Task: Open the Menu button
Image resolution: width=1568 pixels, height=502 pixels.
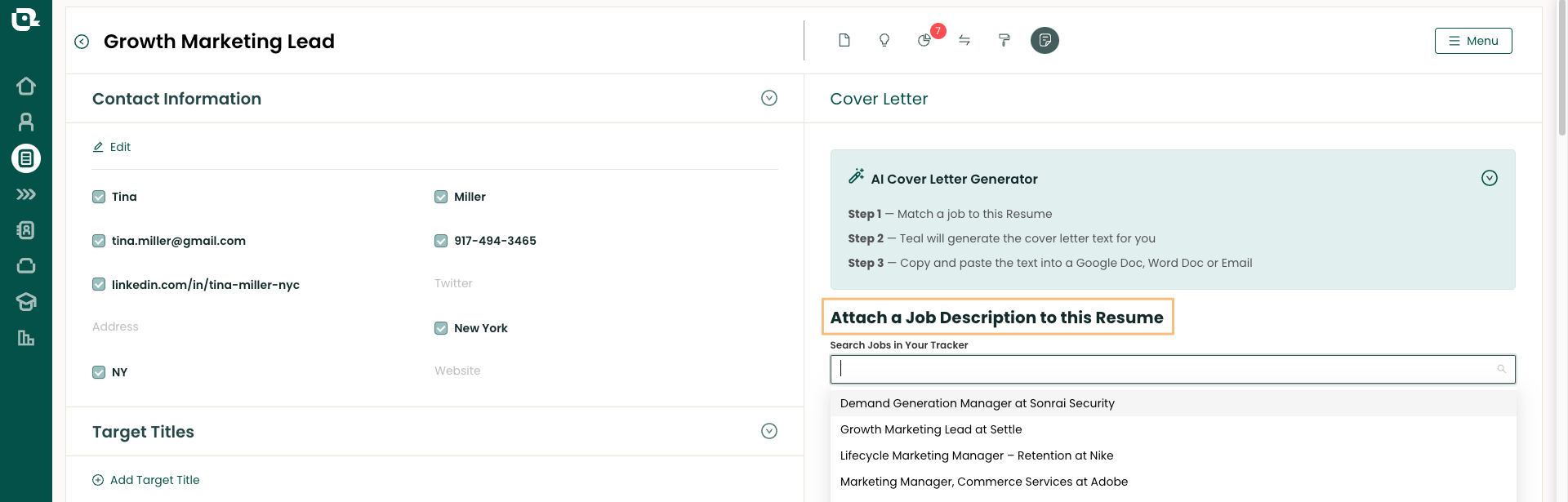Action: (x=1472, y=41)
